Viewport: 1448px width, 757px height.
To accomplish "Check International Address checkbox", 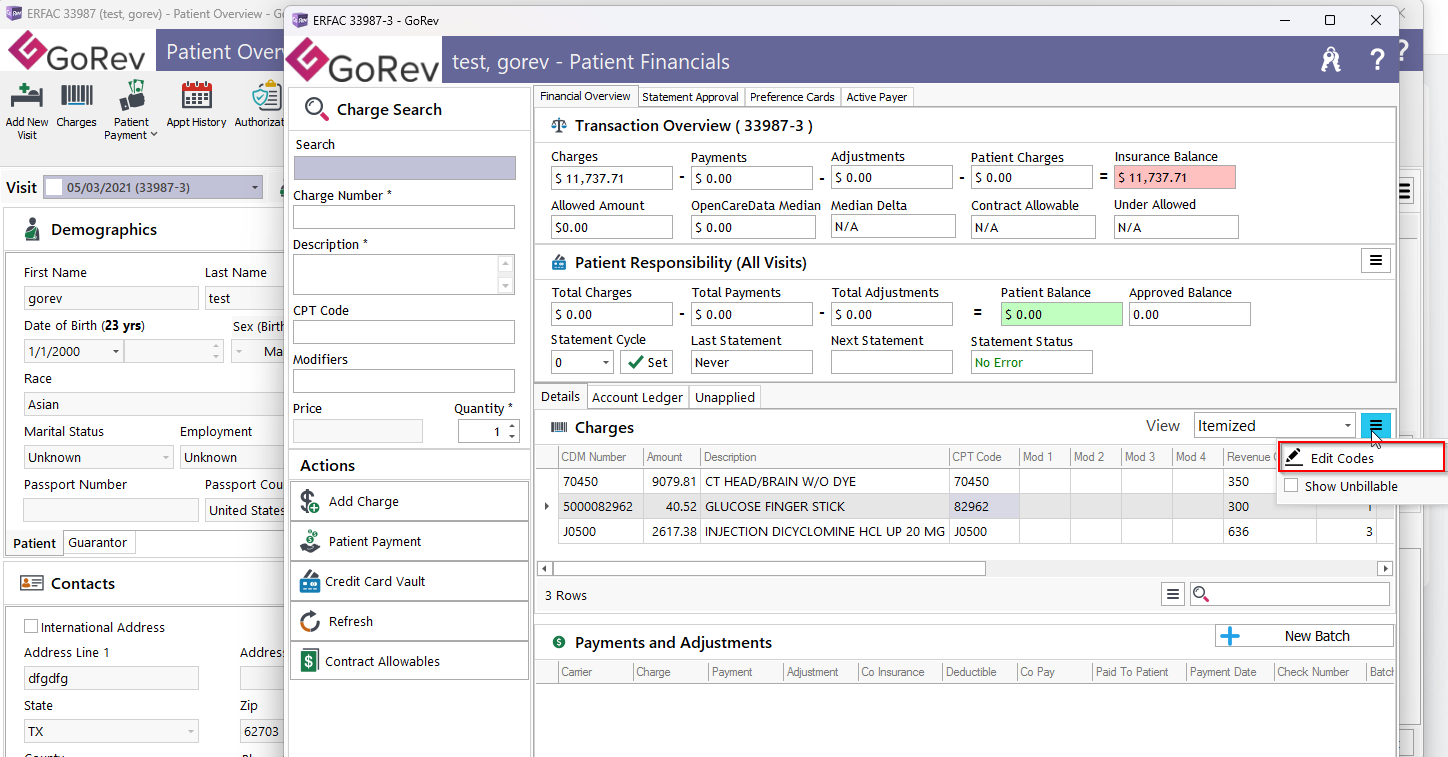I will click(x=31, y=627).
